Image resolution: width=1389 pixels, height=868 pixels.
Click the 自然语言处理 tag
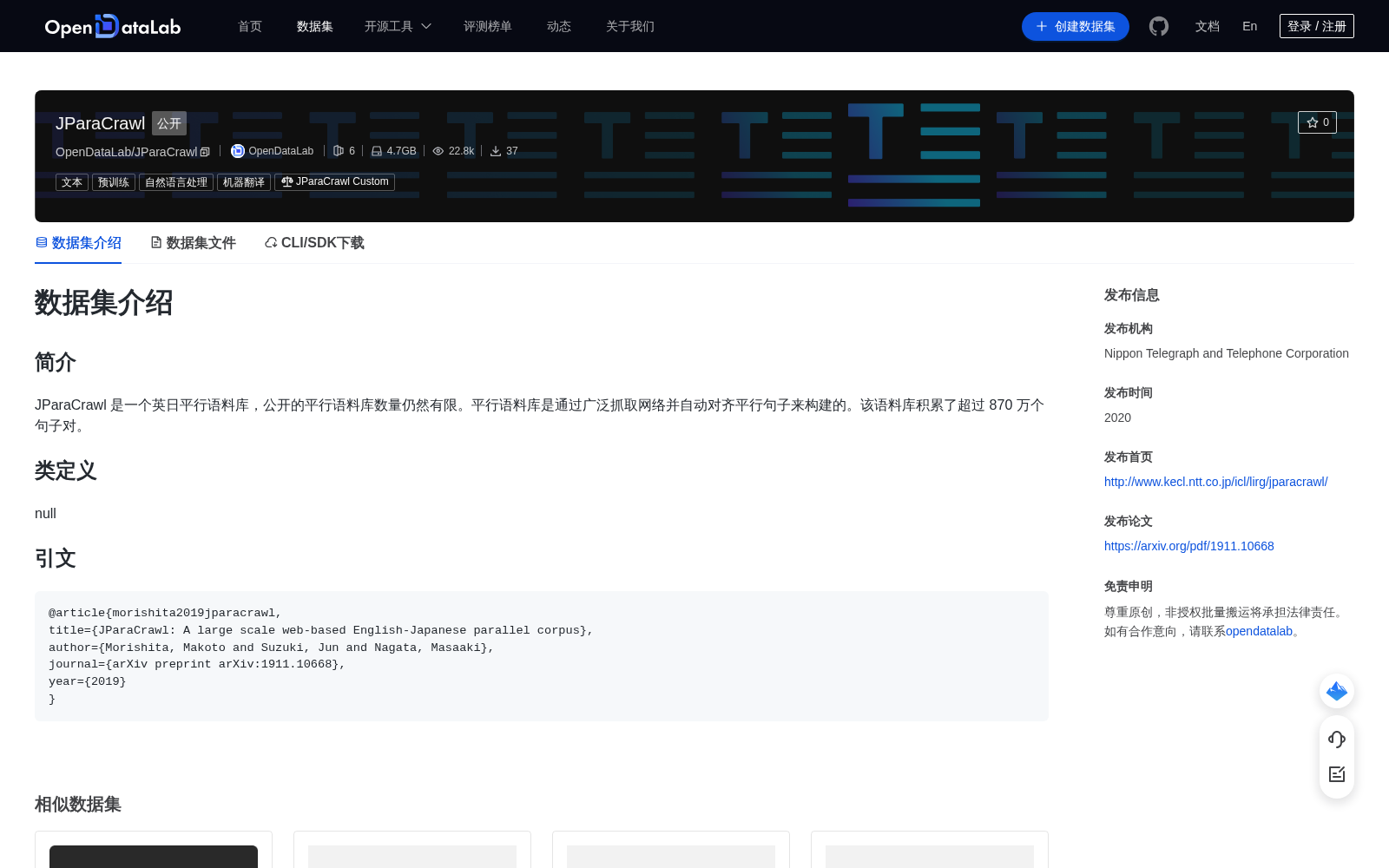click(x=176, y=182)
